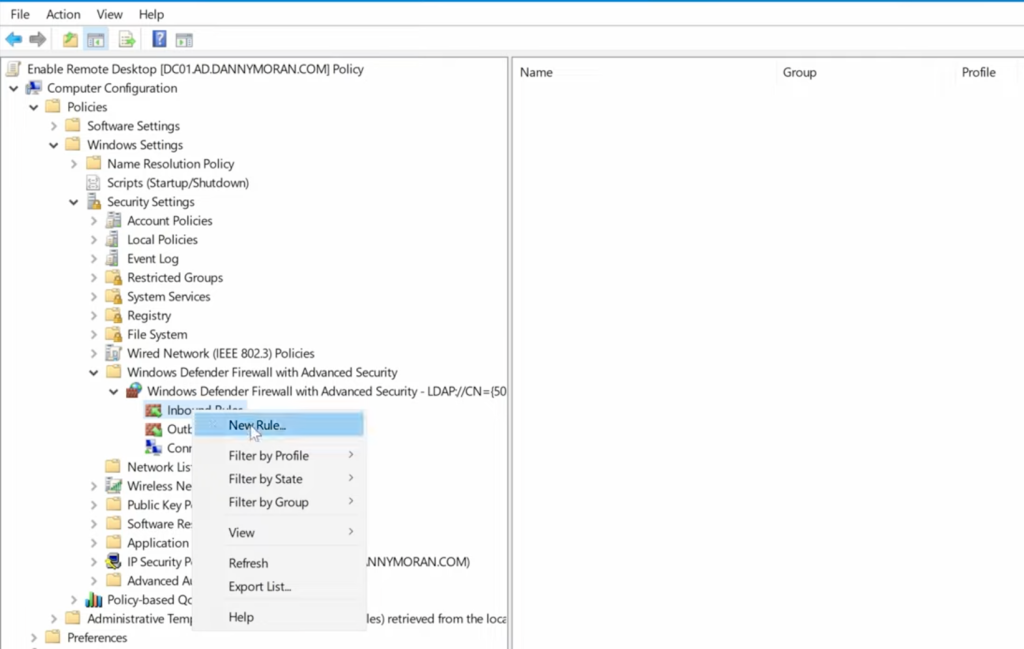Open the Action menu

point(62,14)
